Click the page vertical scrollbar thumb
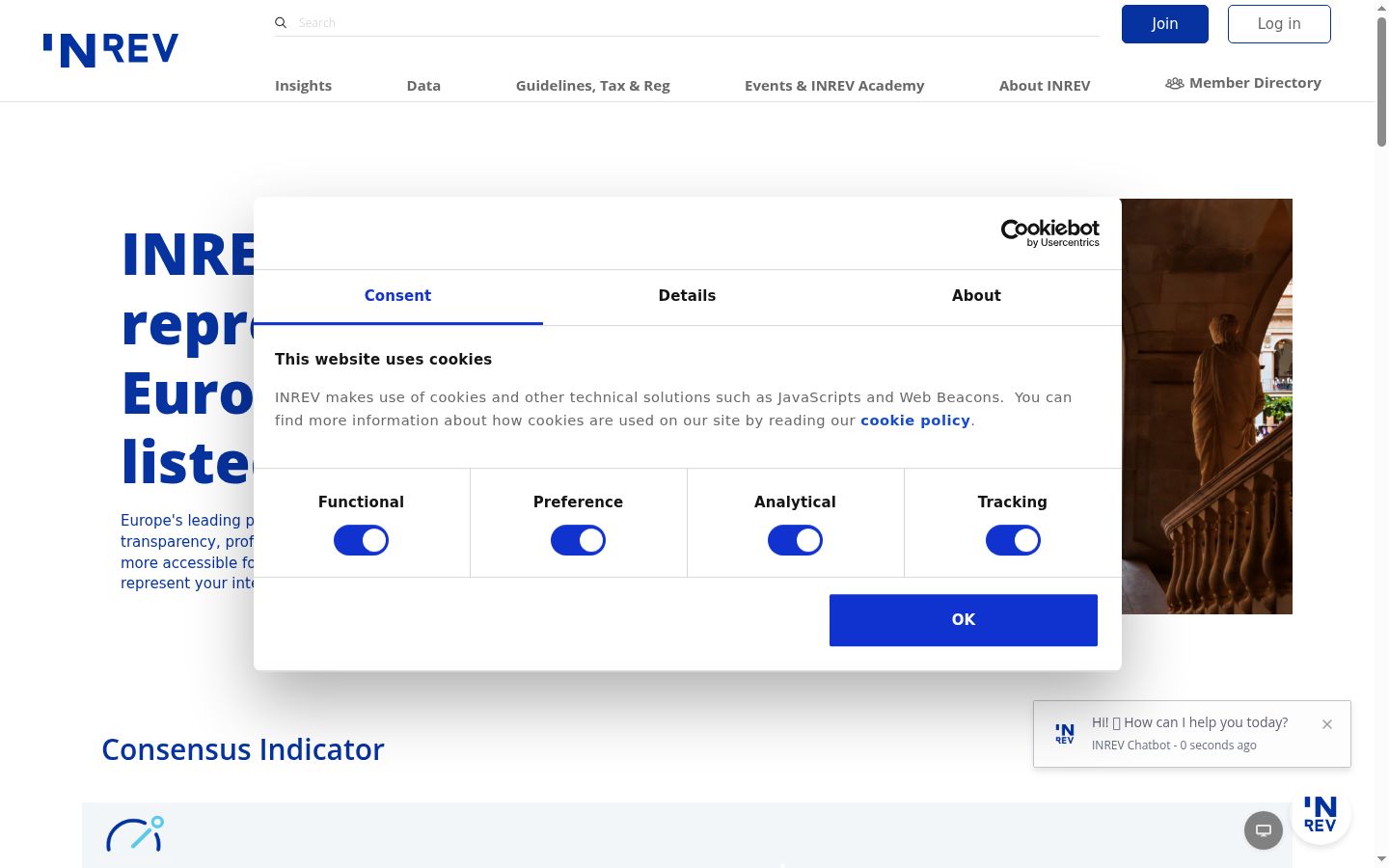Viewport: 1389px width, 868px height. coord(1381,82)
